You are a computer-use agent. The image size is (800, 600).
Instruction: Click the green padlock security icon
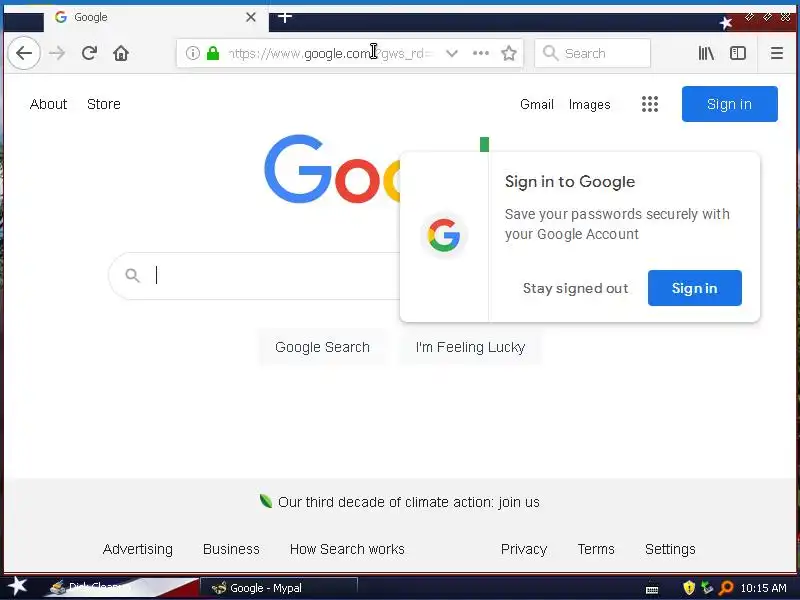213,53
